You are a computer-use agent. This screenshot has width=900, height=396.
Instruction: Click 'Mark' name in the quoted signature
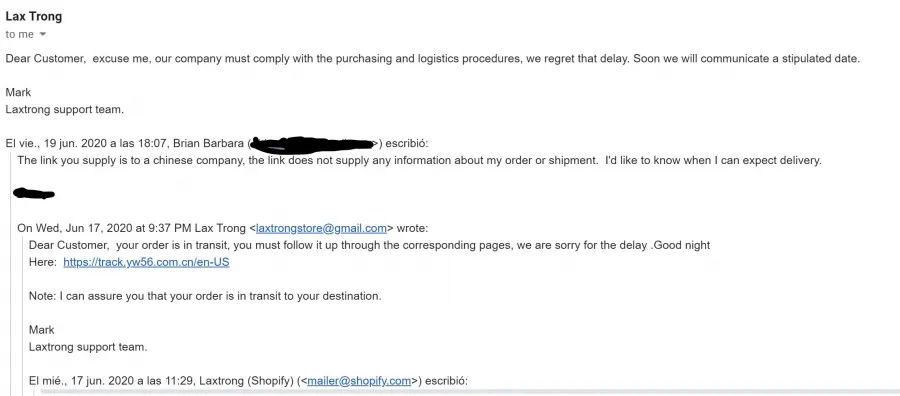tap(42, 330)
